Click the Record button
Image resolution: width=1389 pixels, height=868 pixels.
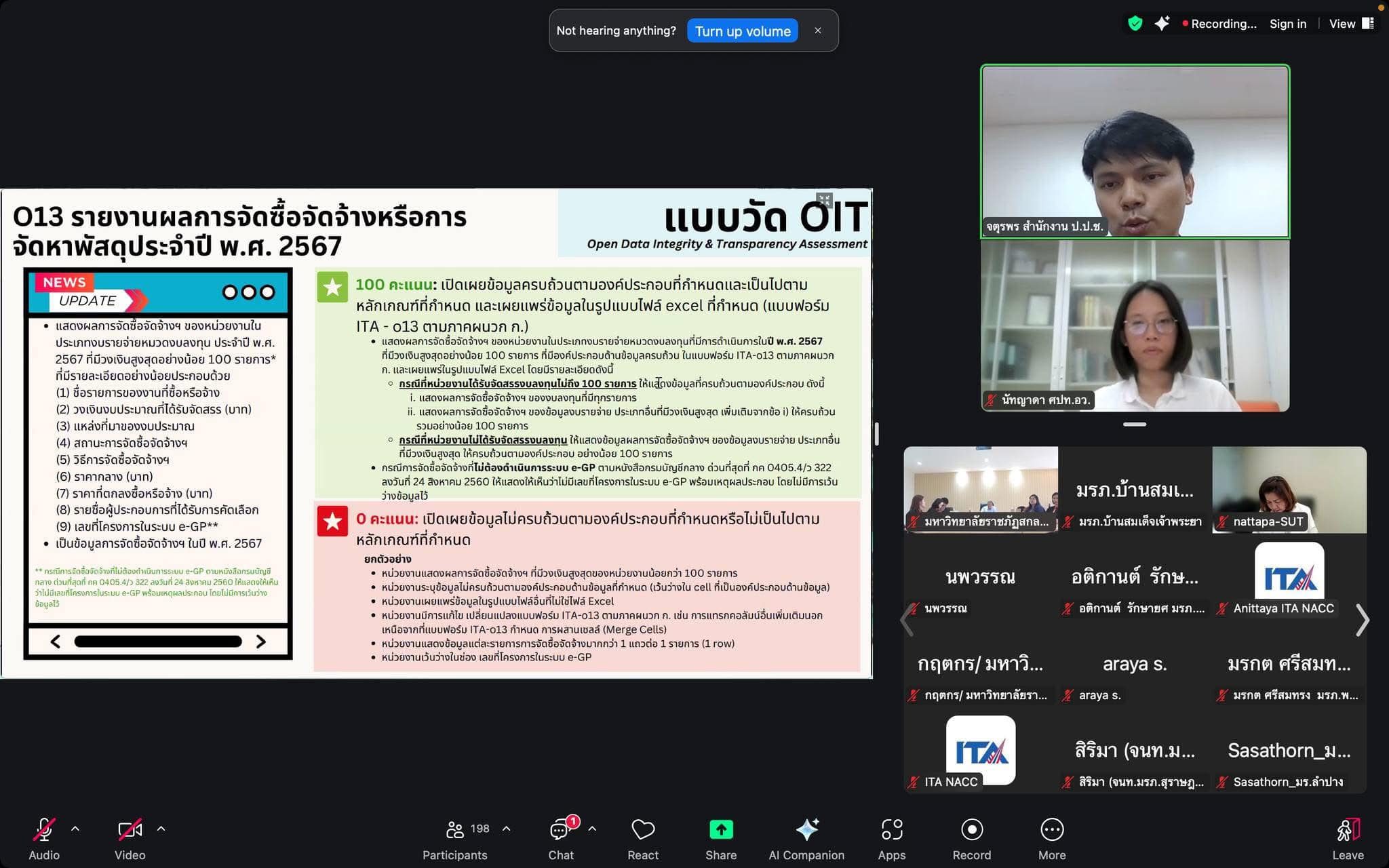[972, 839]
